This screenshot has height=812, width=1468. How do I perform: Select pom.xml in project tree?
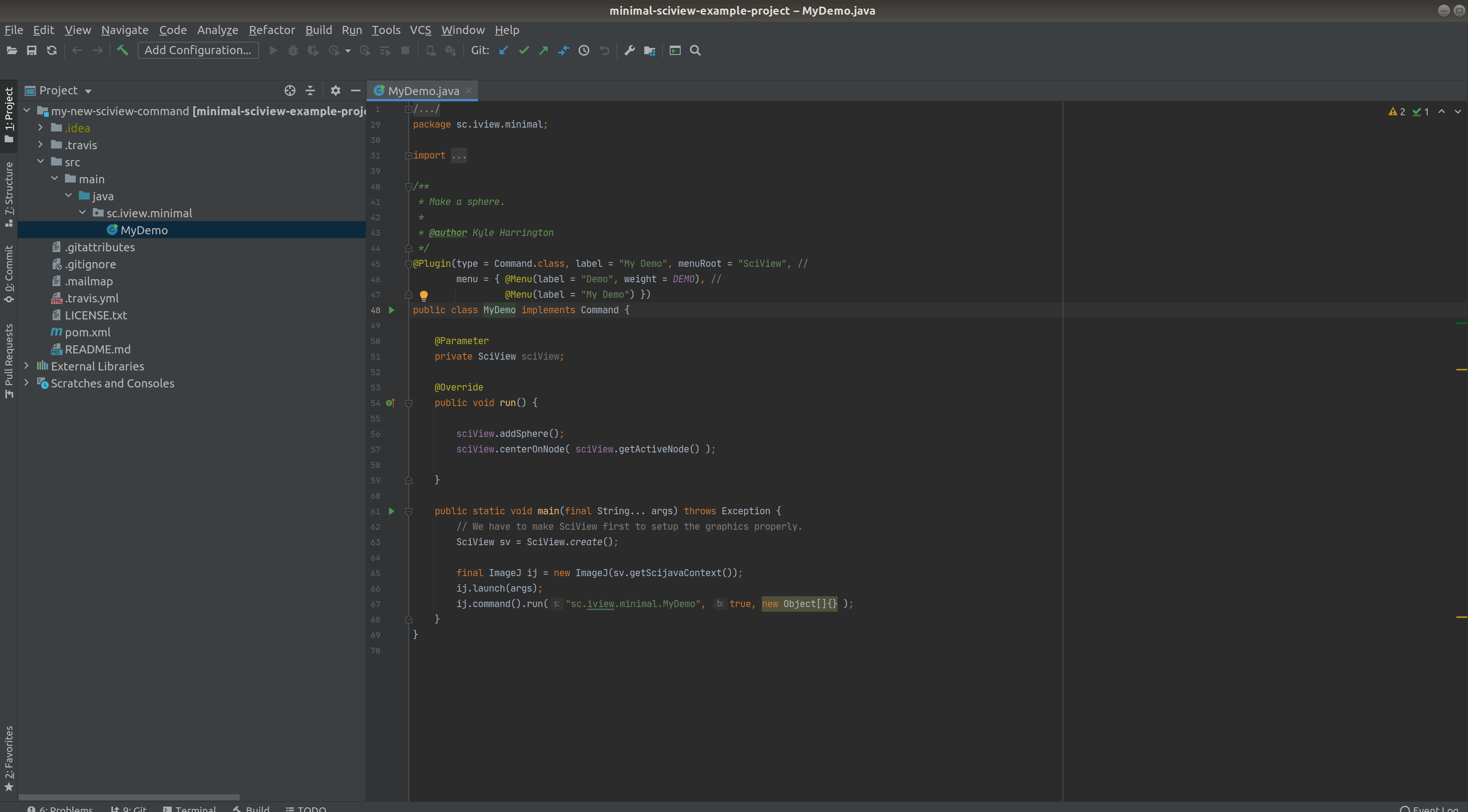87,332
